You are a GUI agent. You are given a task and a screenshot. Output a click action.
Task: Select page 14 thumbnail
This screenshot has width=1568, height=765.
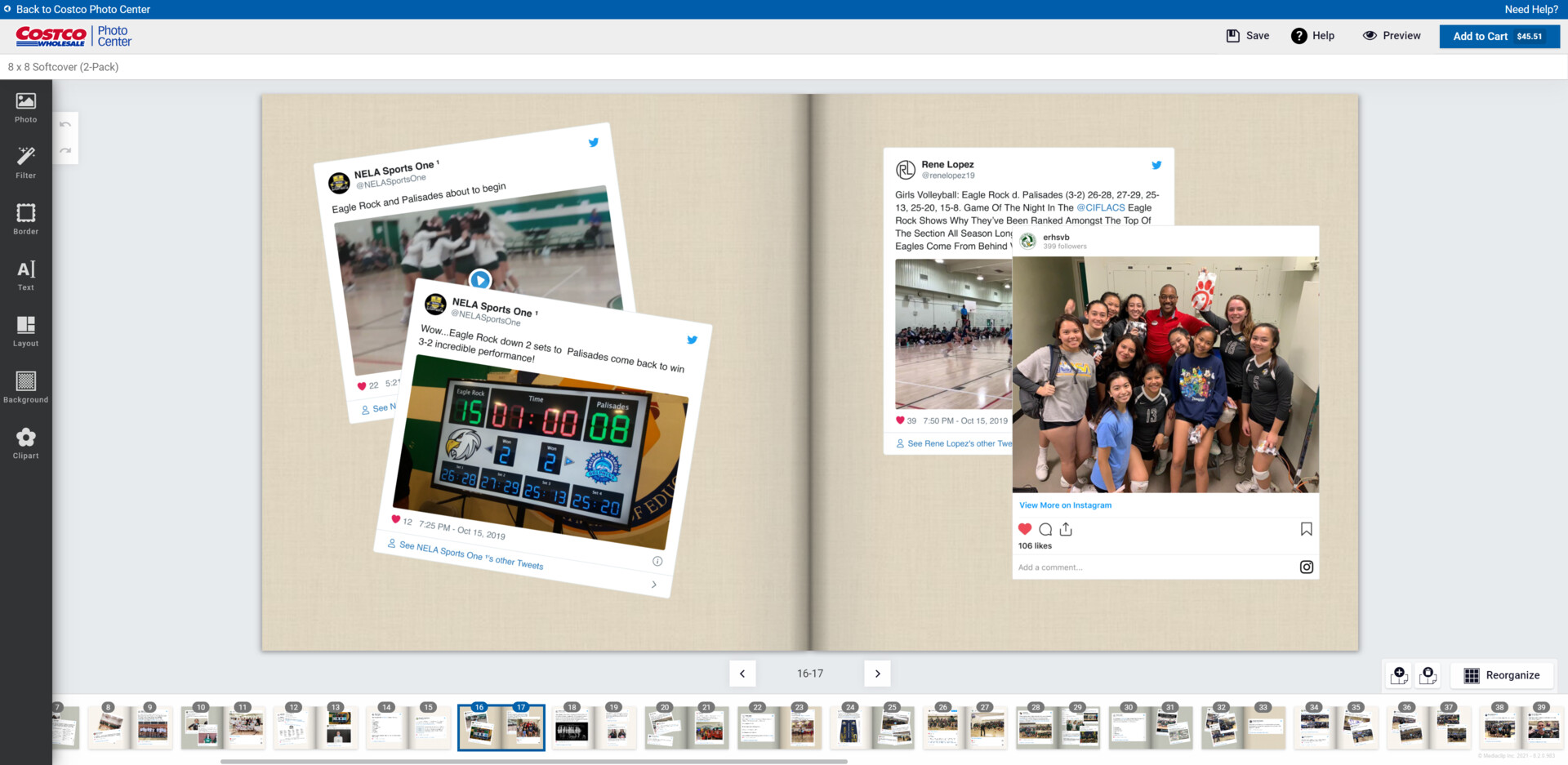click(388, 727)
